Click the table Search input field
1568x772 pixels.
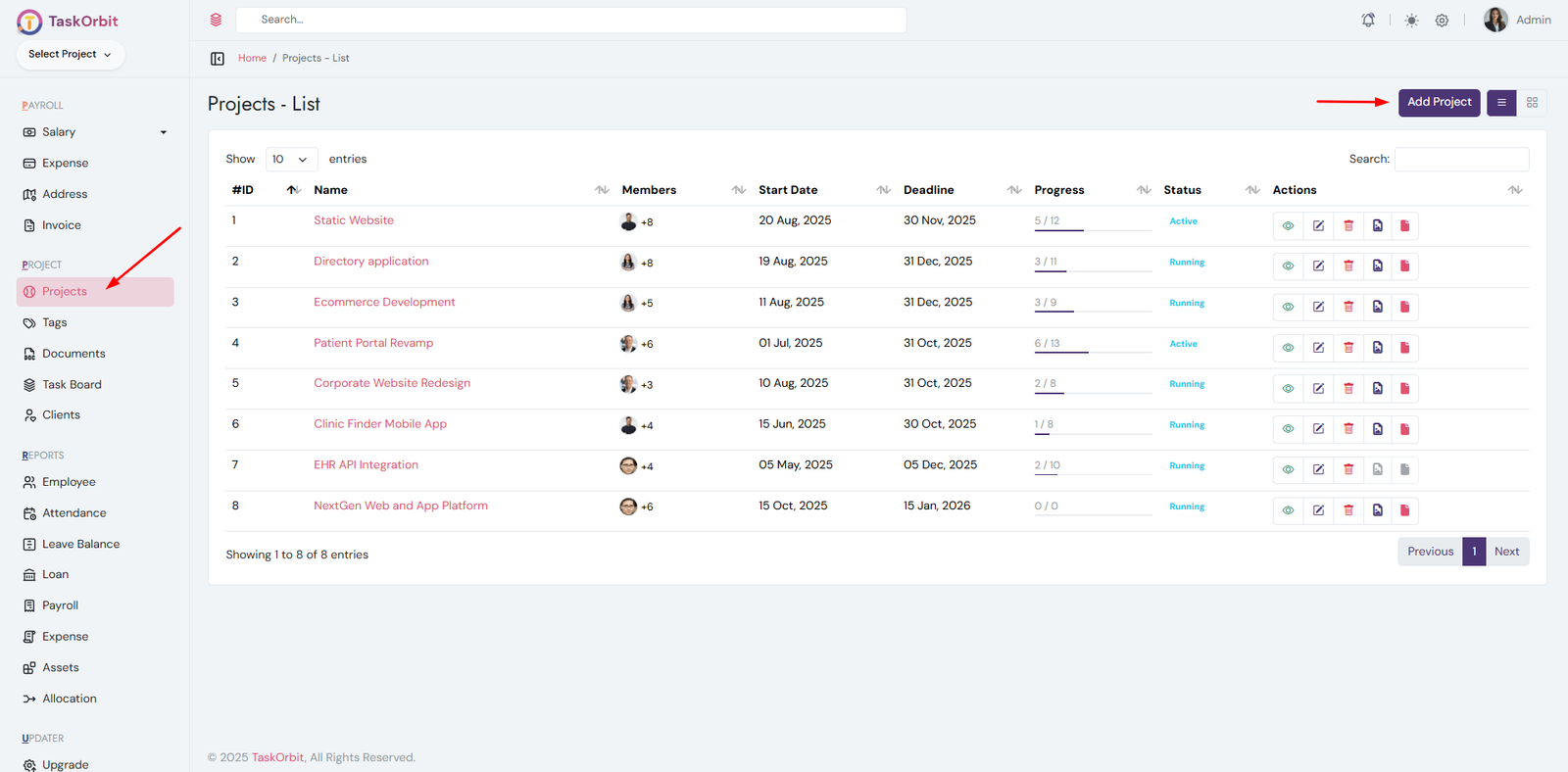[1460, 159]
